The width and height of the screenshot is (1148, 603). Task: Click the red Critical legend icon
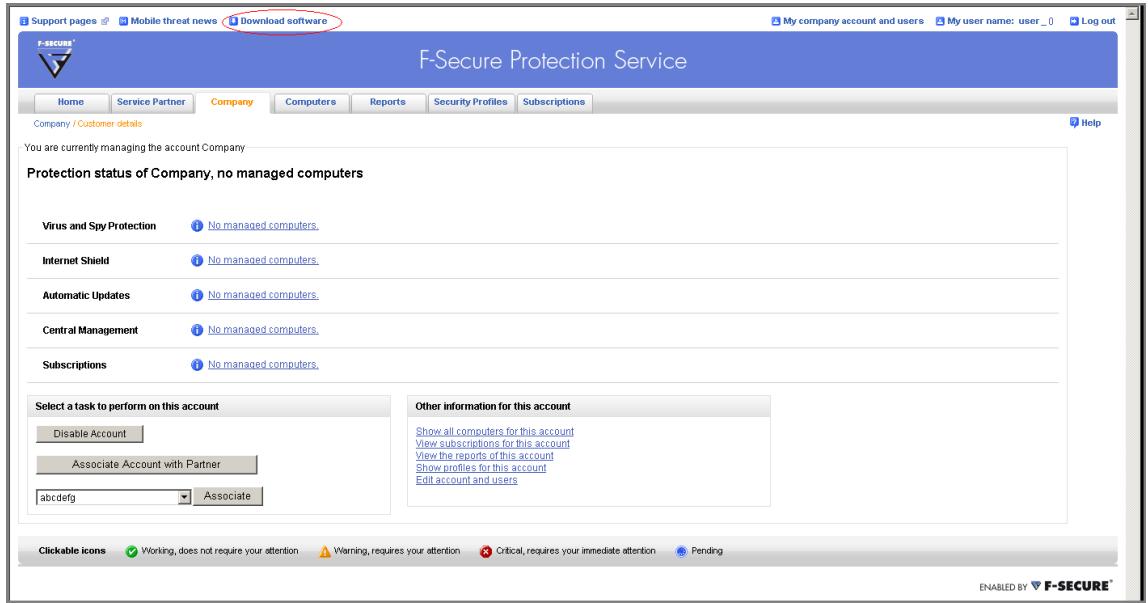click(486, 552)
